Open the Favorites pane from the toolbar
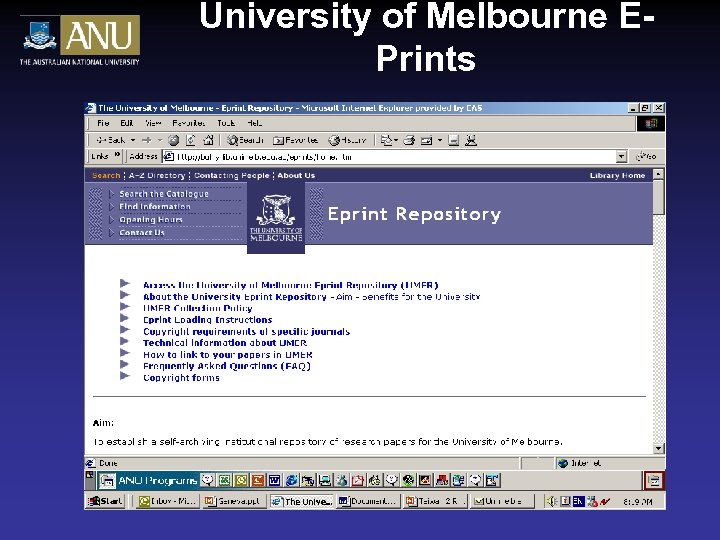Image resolution: width=720 pixels, height=540 pixels. coord(295,140)
